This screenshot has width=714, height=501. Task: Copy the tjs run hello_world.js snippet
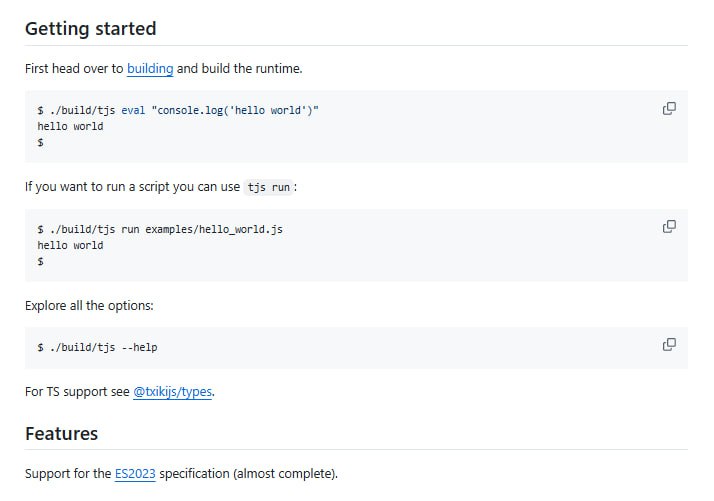[669, 226]
